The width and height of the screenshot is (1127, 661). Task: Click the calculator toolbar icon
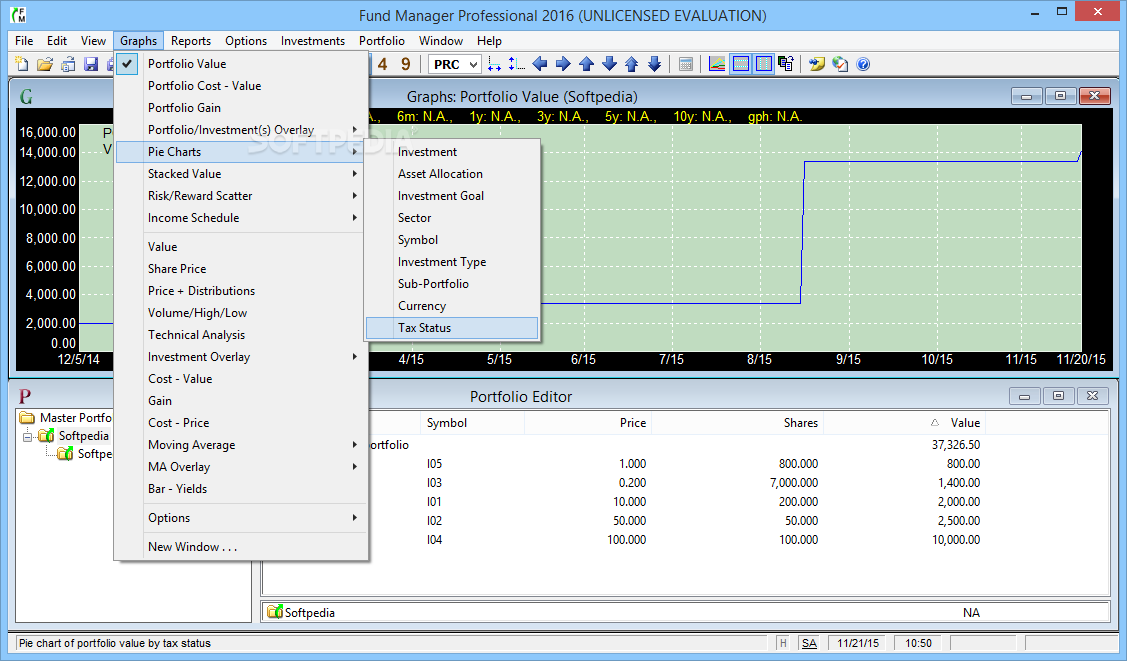(686, 64)
